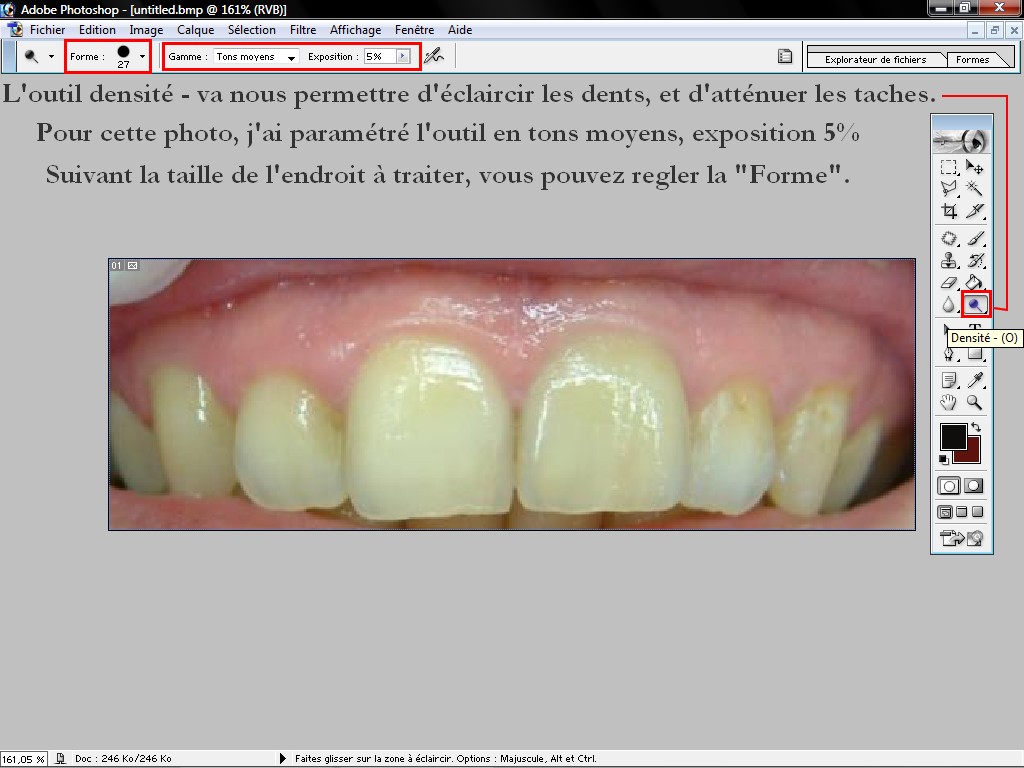The width and height of the screenshot is (1024, 768).
Task: Swap foreground and background colors
Action: 976,427
